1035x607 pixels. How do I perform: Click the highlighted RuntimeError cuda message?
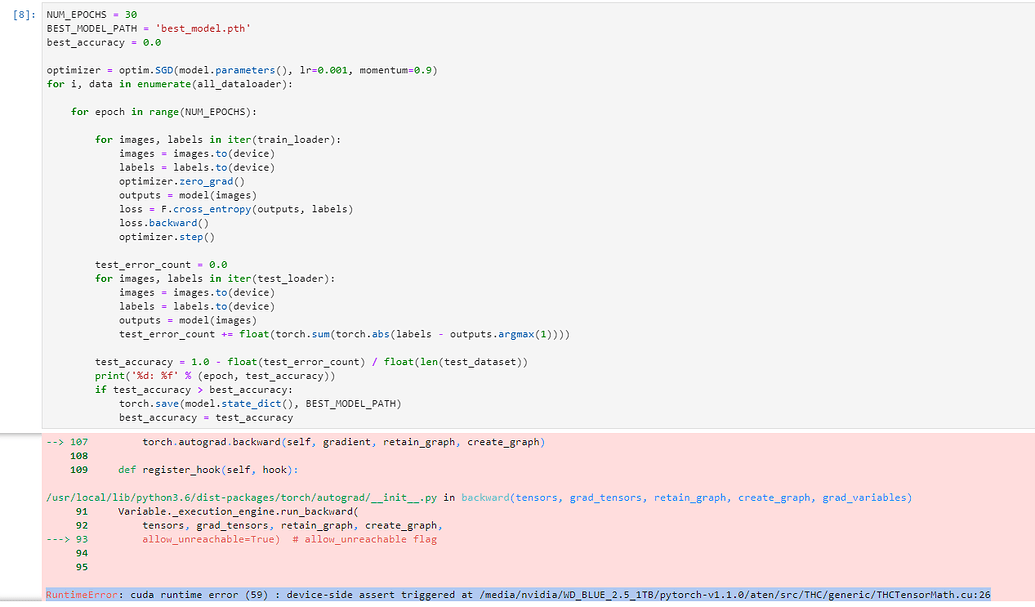(518, 594)
